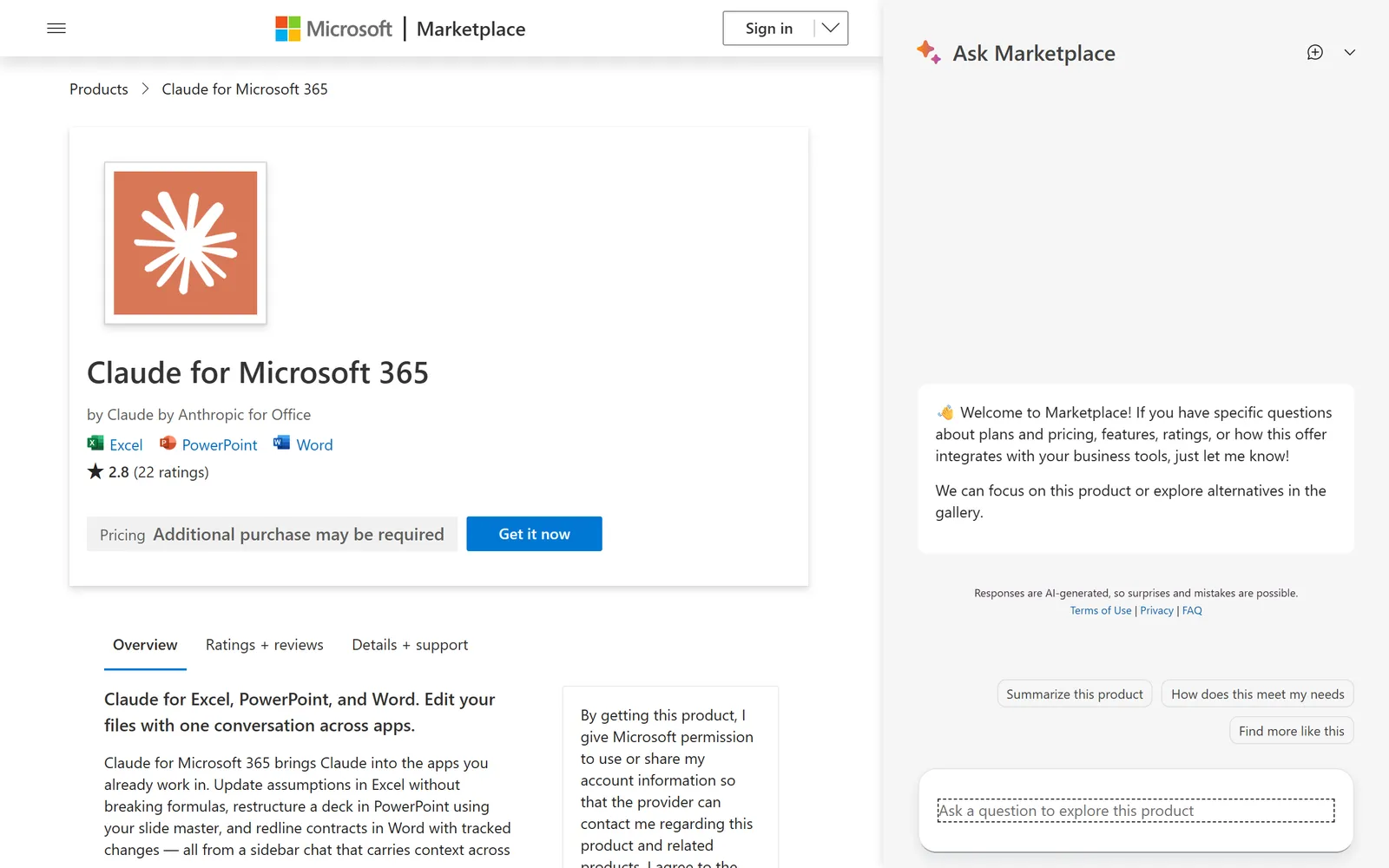Viewport: 1389px width, 868px height.
Task: Click the Excel app icon
Action: click(x=95, y=444)
